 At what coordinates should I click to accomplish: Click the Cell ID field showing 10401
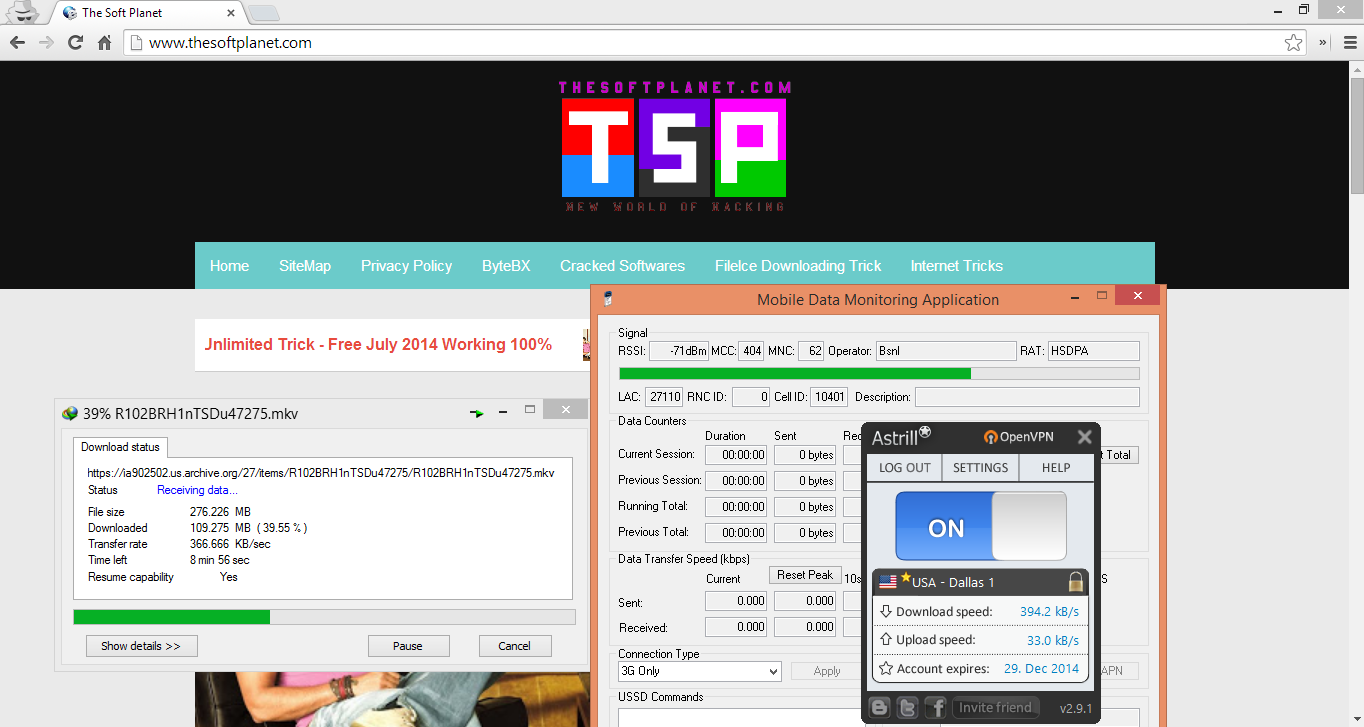coord(829,397)
